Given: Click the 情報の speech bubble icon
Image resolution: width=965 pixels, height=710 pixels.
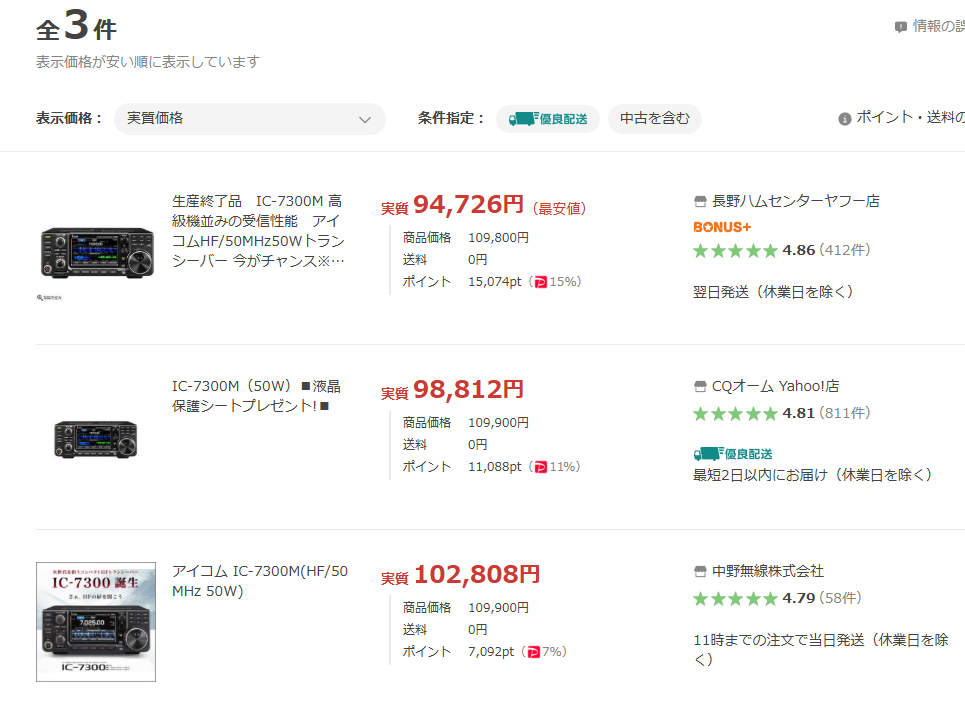Looking at the screenshot, I should [x=900, y=26].
